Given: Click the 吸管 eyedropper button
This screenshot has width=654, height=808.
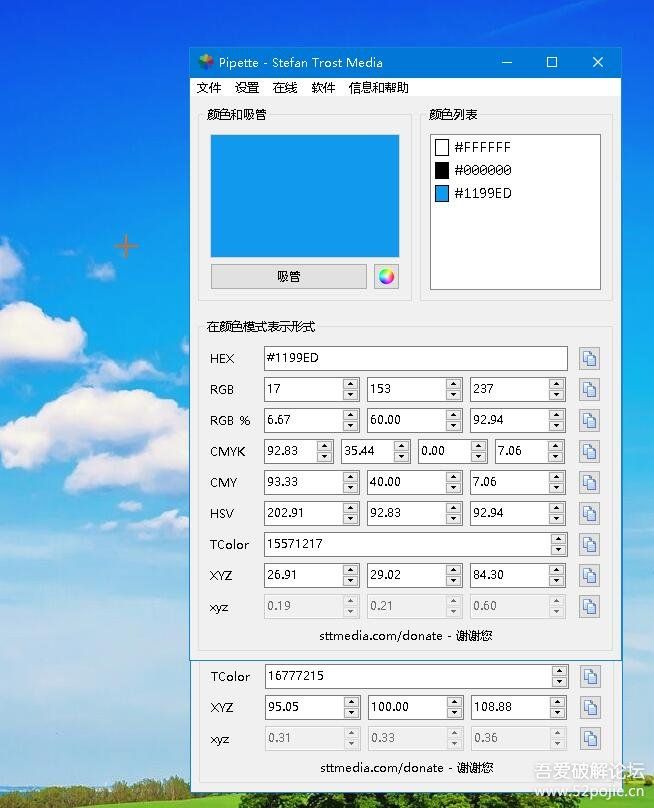Looking at the screenshot, I should coord(289,277).
